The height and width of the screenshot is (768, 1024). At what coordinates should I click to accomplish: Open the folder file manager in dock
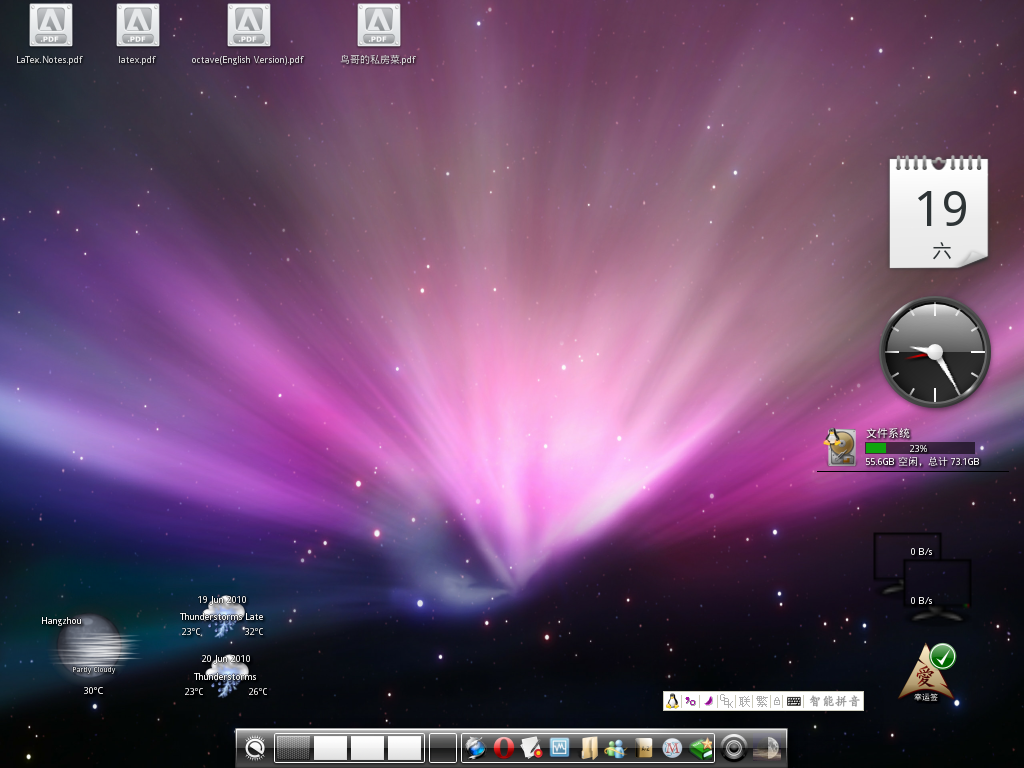pos(589,748)
